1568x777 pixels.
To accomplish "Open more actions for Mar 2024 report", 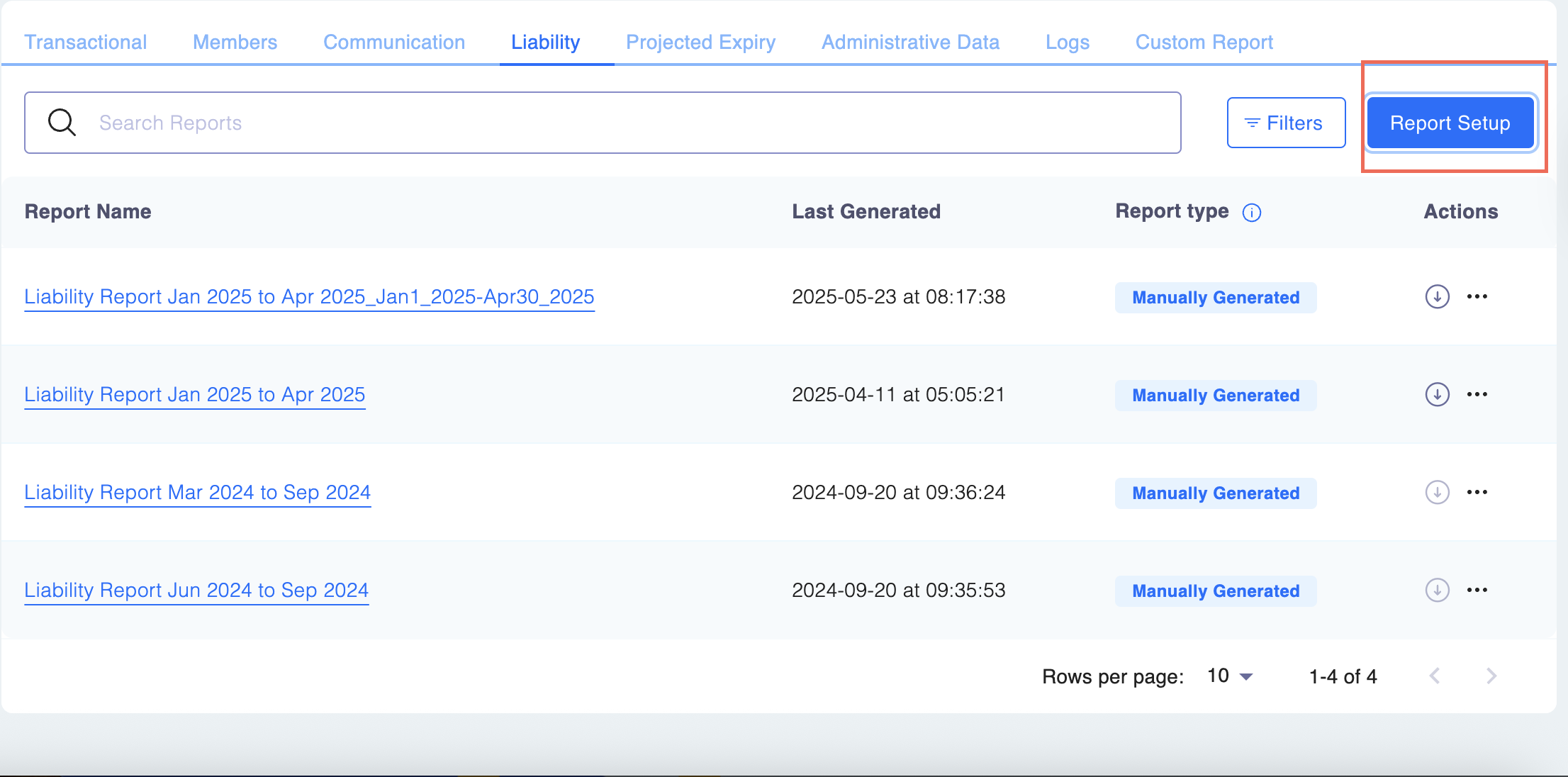I will point(1477,492).
